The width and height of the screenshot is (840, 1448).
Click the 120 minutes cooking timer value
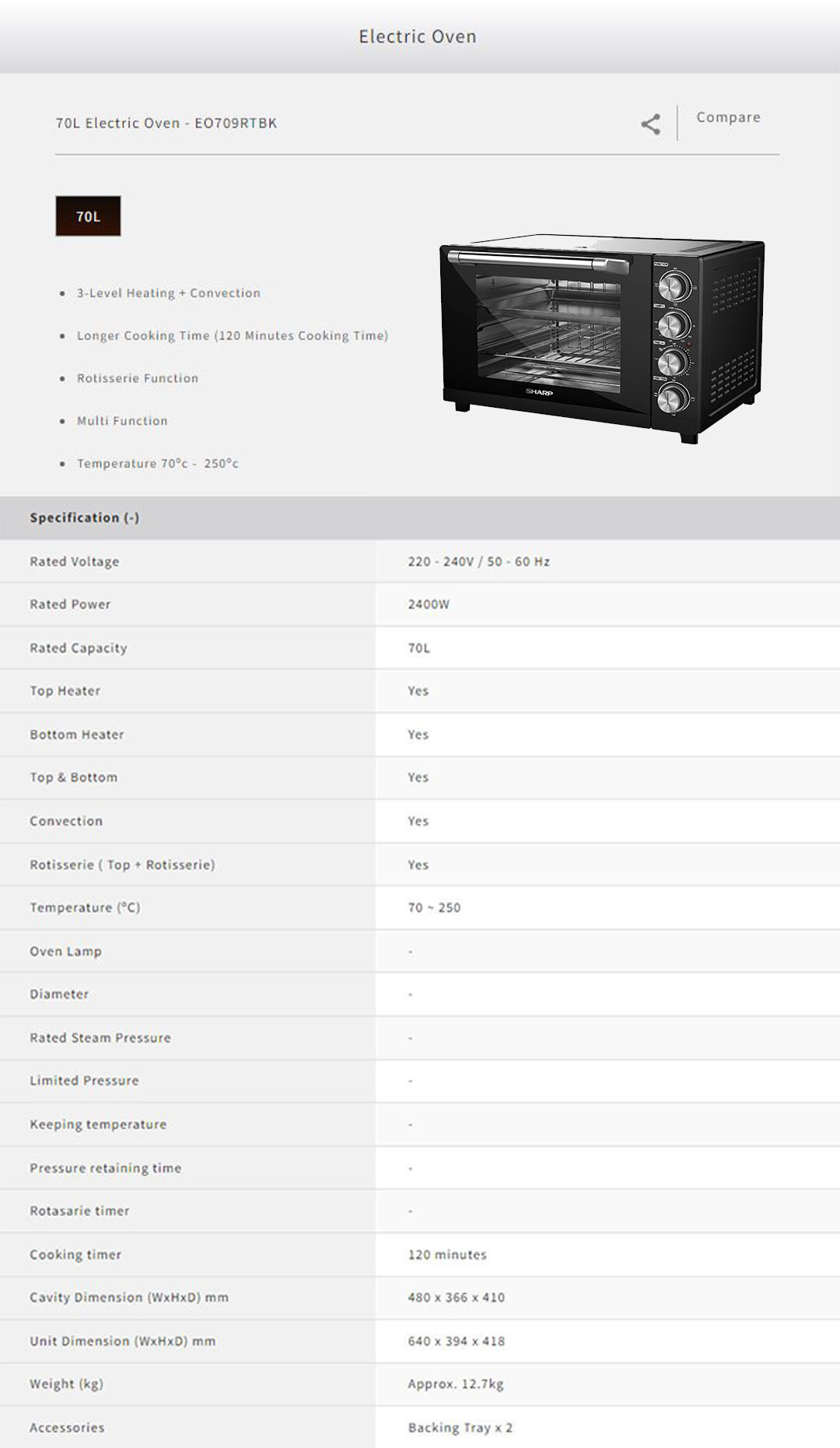pos(447,1255)
